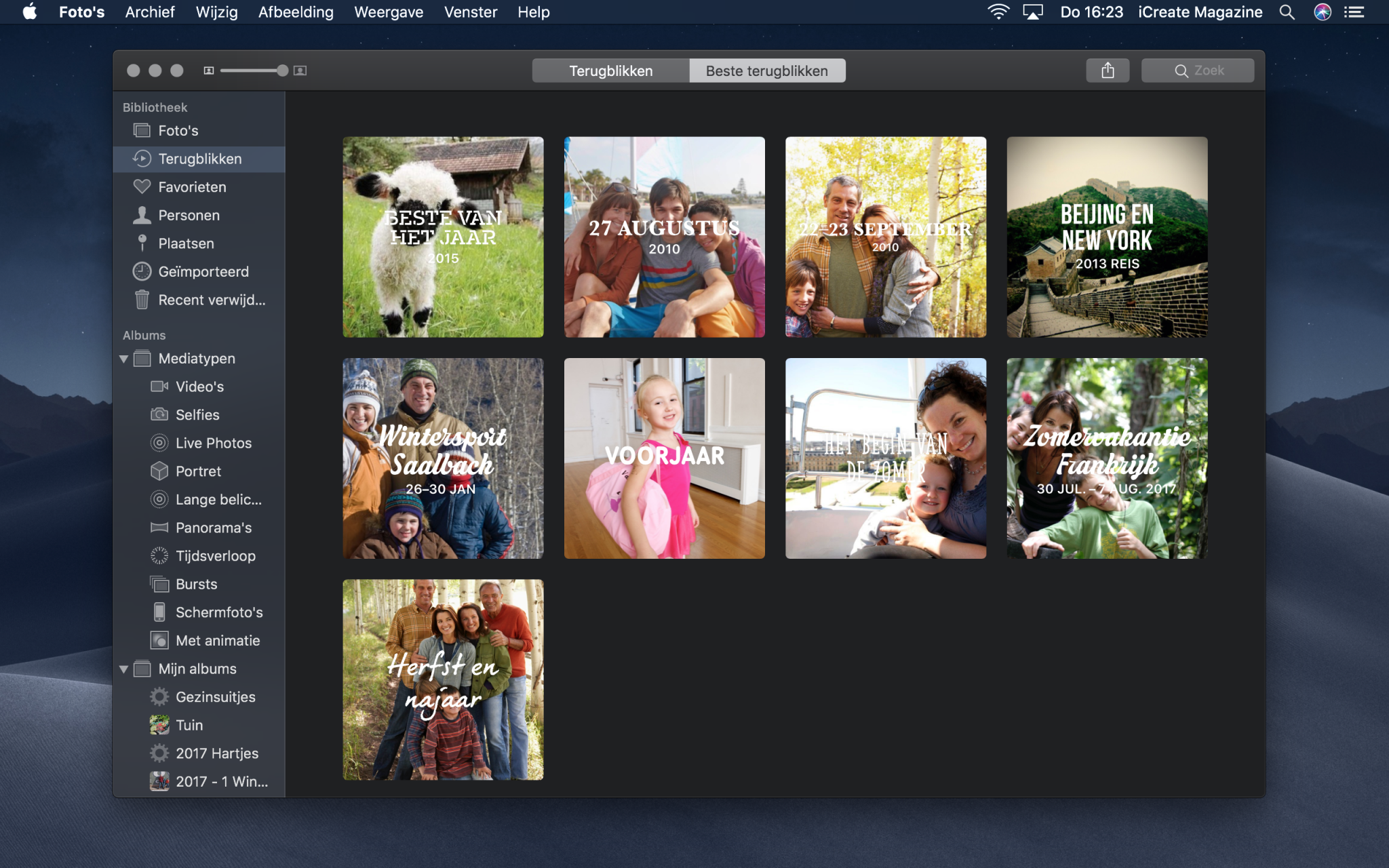Select the Personen sidebar icon

[x=142, y=215]
